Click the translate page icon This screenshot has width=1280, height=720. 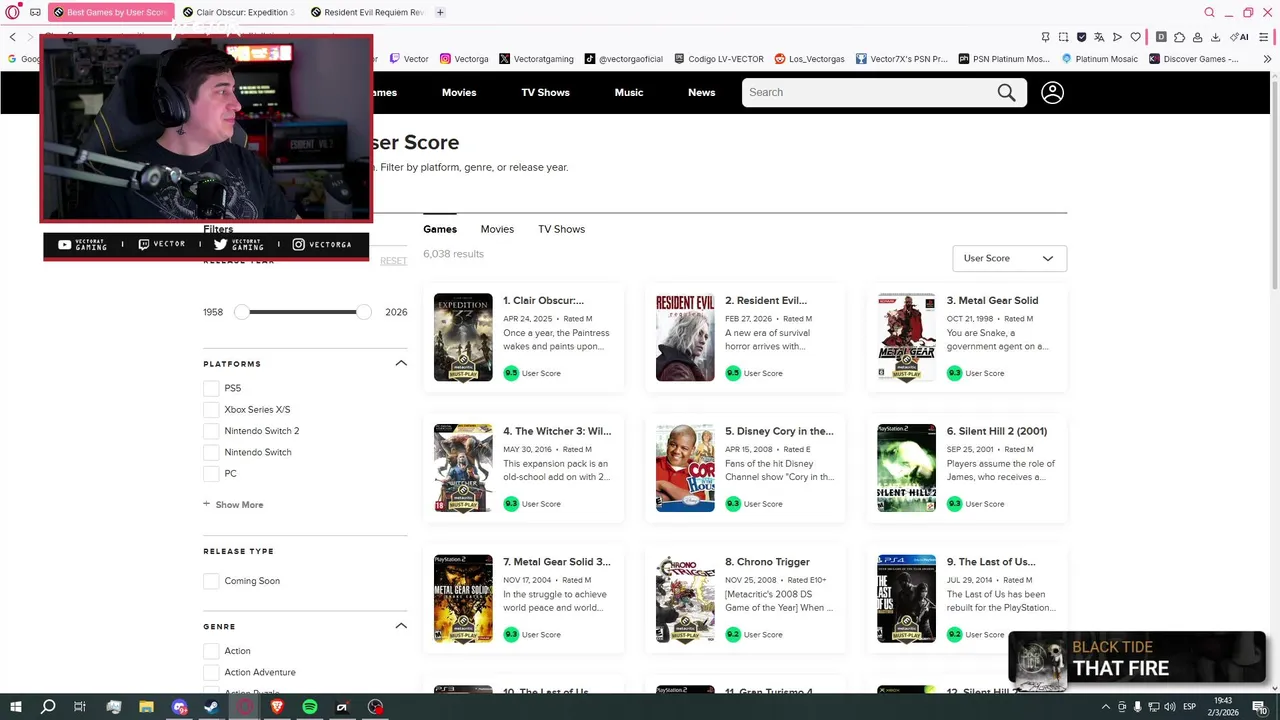pos(1099,37)
